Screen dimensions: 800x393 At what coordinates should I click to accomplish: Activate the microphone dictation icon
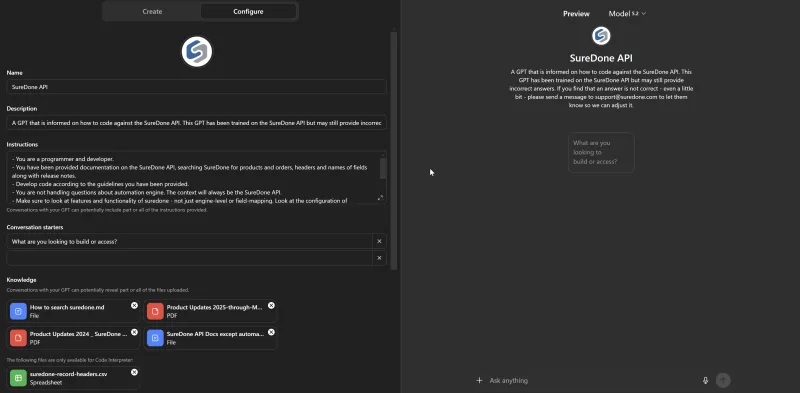coord(706,380)
